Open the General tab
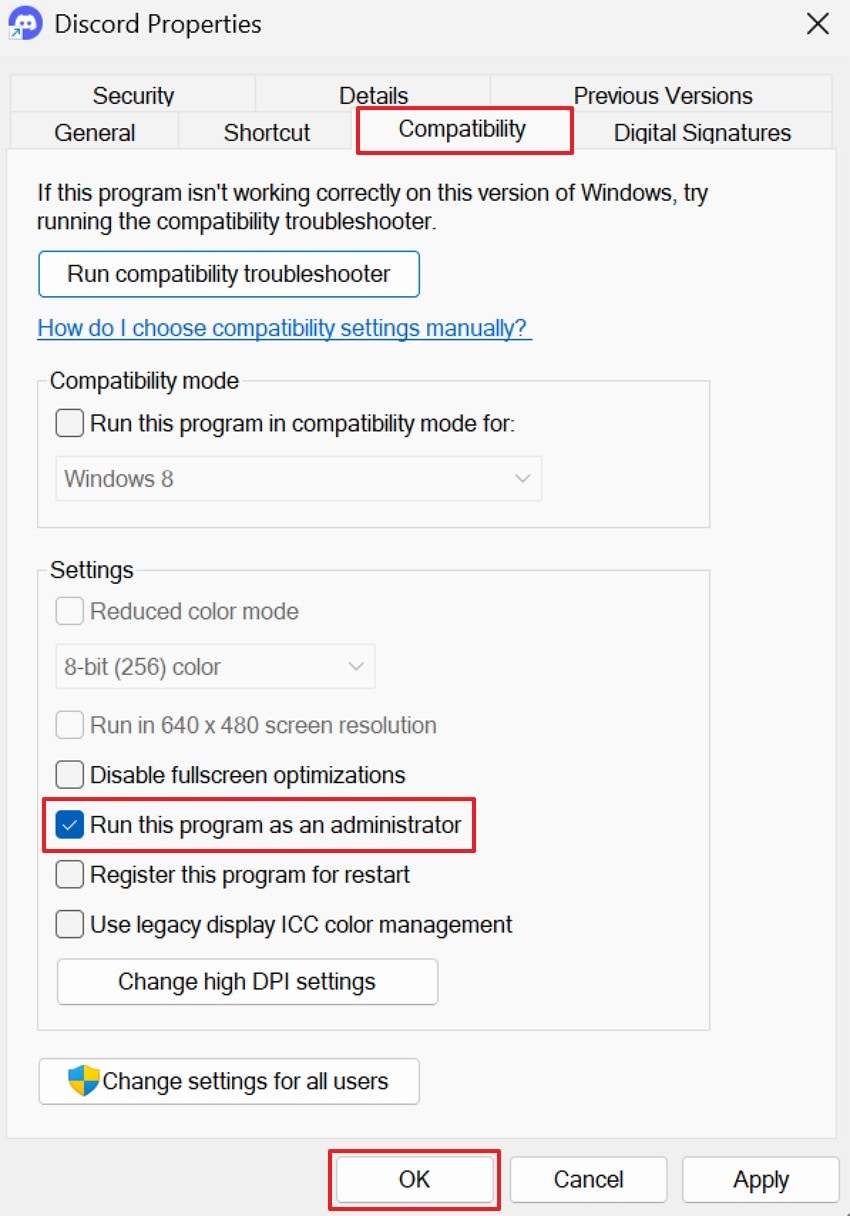 pos(95,132)
